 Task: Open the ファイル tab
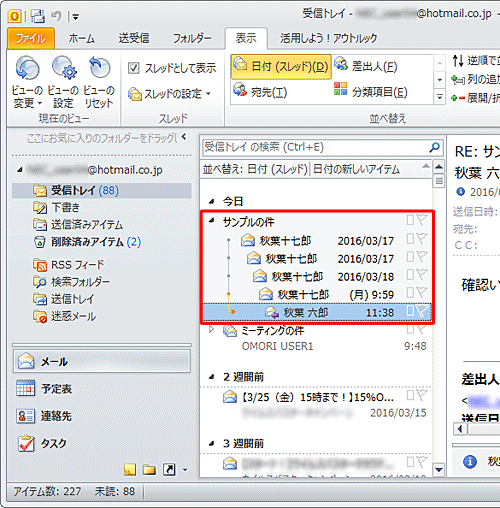point(31,38)
